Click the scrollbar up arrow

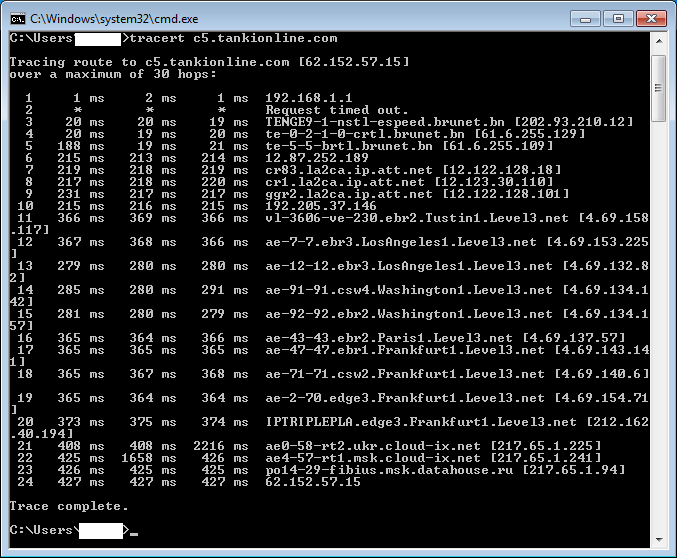[658, 40]
